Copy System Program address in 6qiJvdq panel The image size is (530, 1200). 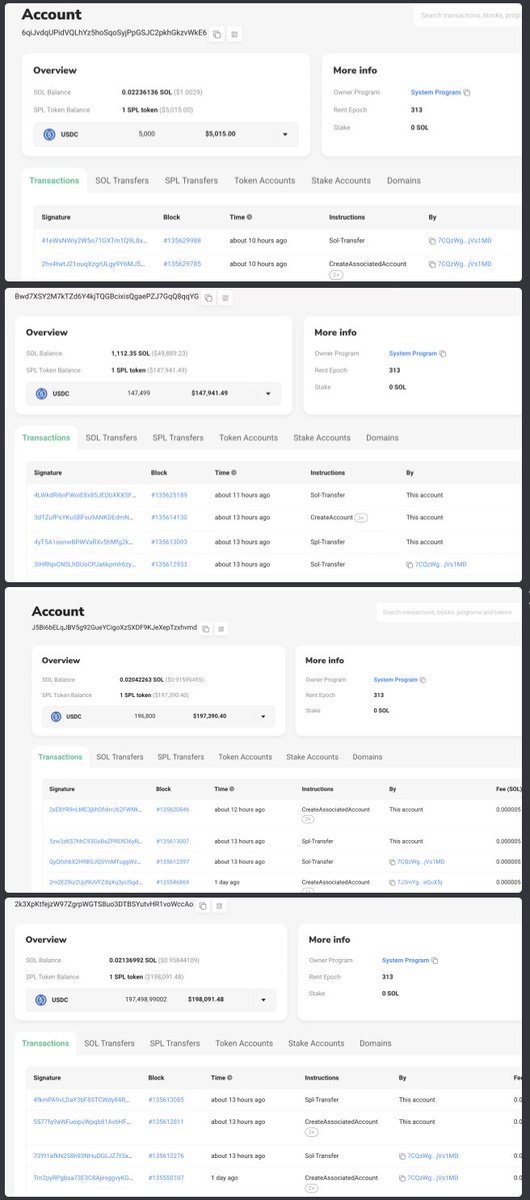coord(467,92)
